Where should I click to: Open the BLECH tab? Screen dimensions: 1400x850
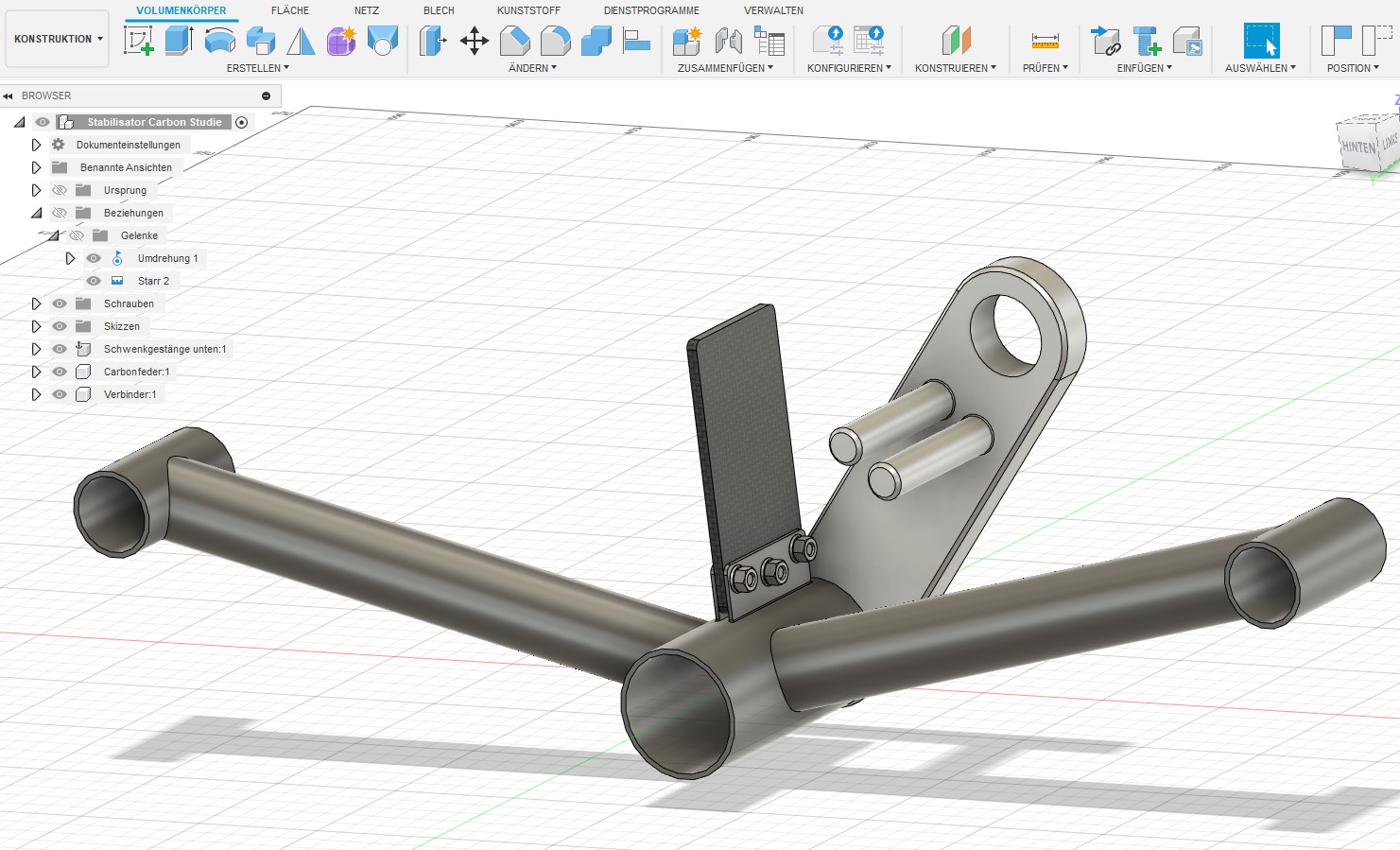(439, 10)
